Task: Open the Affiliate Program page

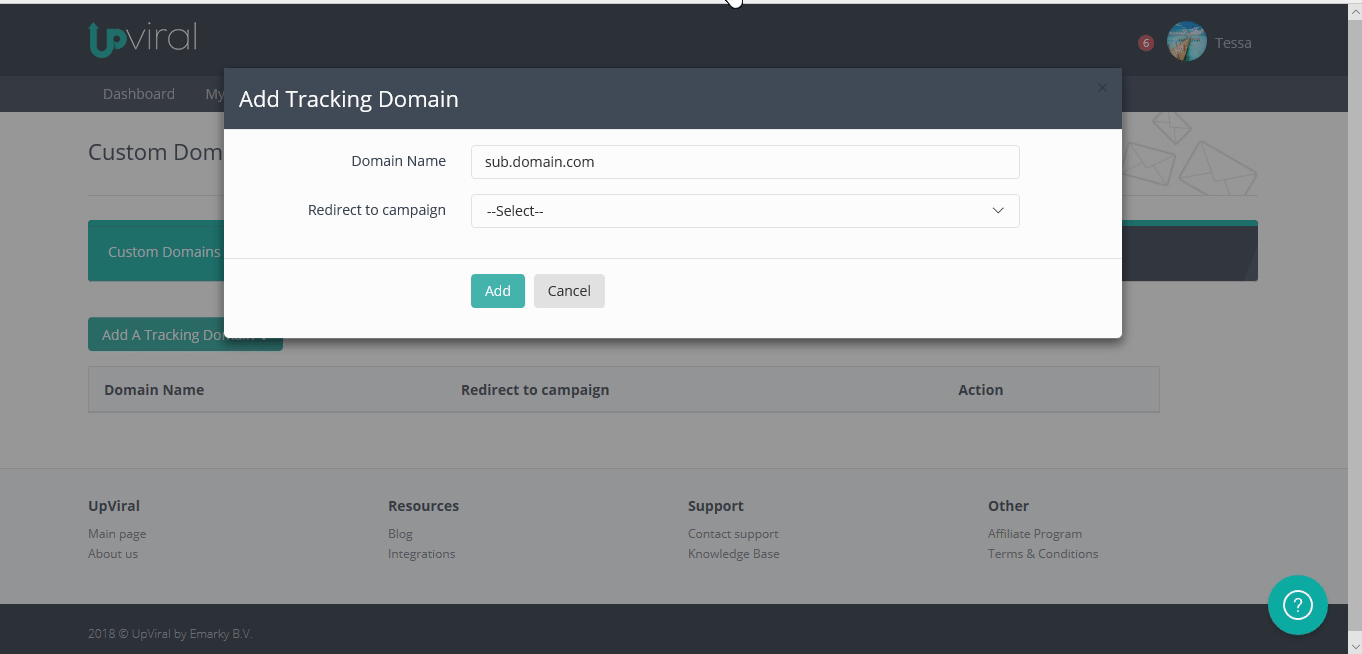Action: 1035,533
